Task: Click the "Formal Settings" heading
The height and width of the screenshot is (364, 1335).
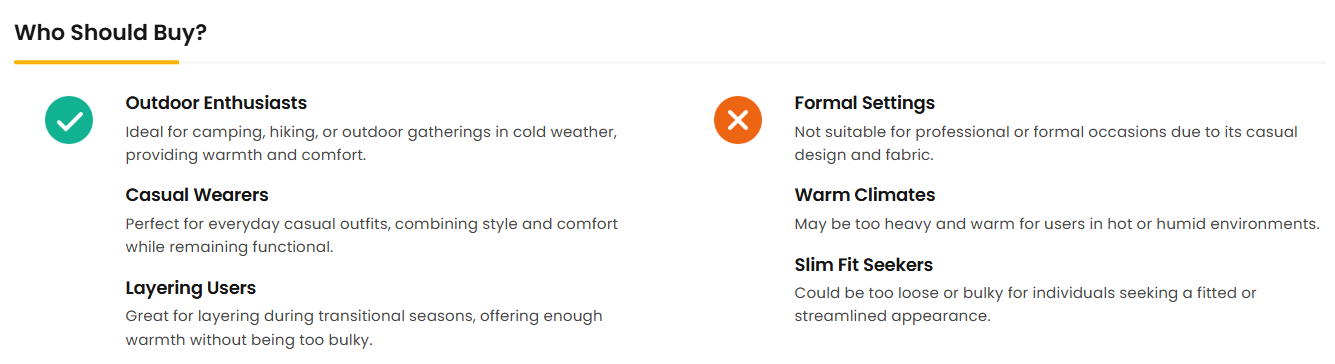Action: tap(865, 103)
